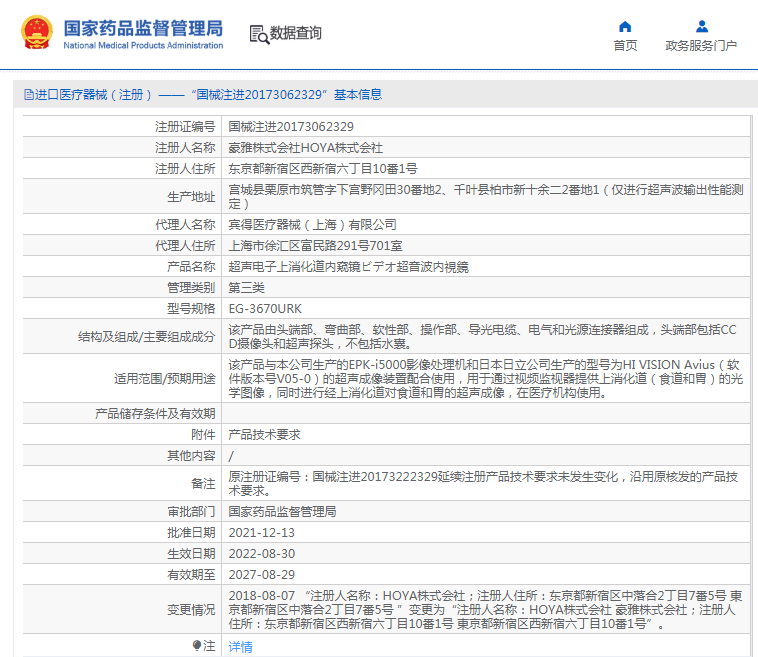Select the 批准日期 label

(x=191, y=533)
